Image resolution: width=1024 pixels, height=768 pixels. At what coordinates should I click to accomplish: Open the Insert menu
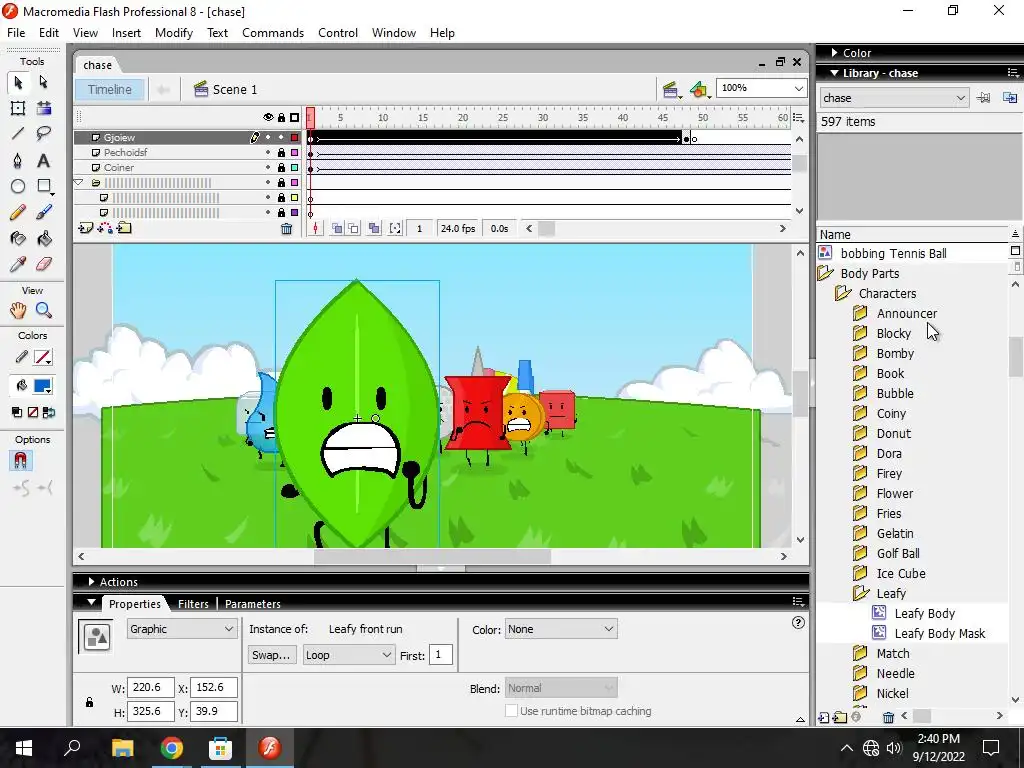point(126,33)
